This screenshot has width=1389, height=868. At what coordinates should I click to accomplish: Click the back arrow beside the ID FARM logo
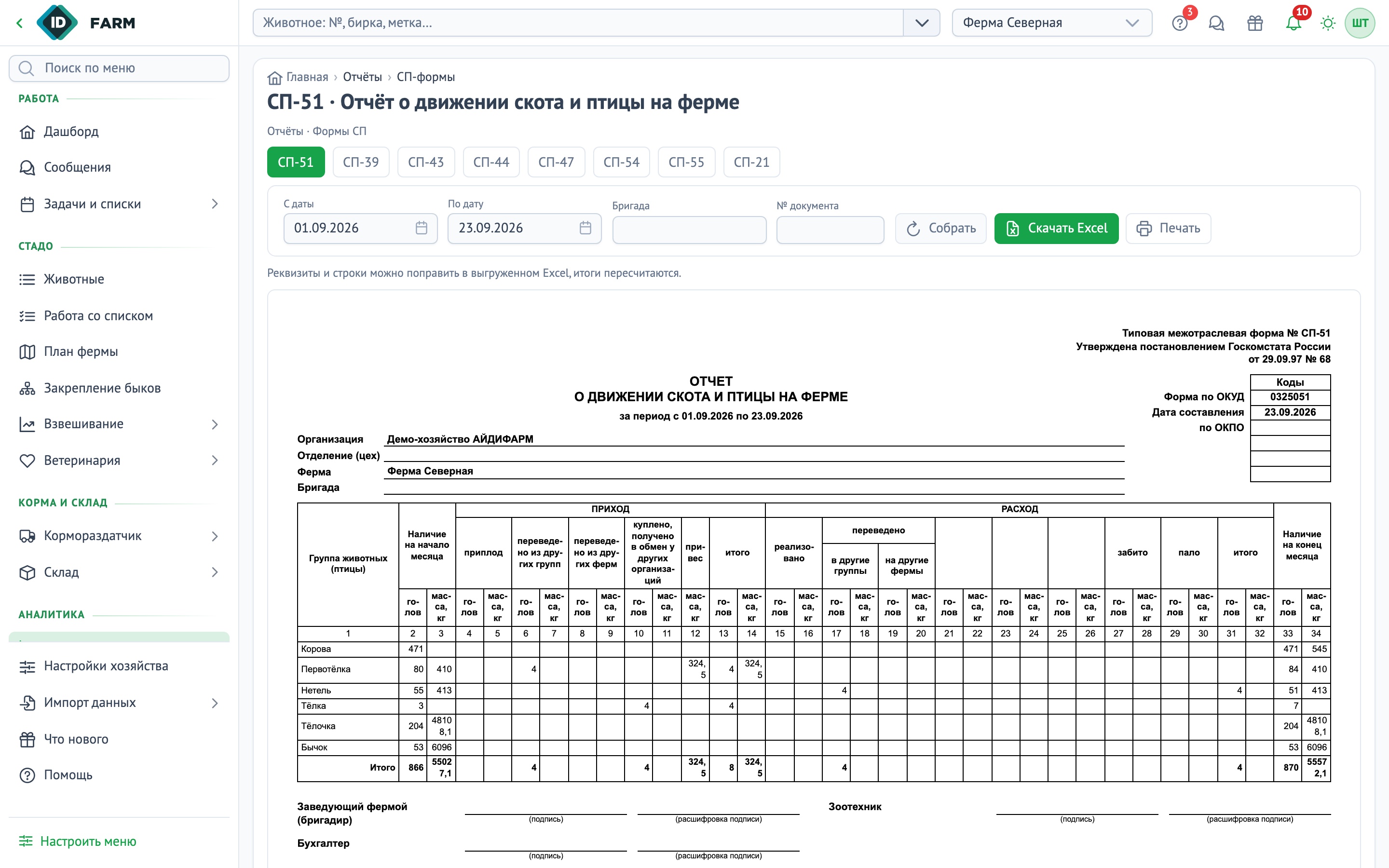[19, 23]
